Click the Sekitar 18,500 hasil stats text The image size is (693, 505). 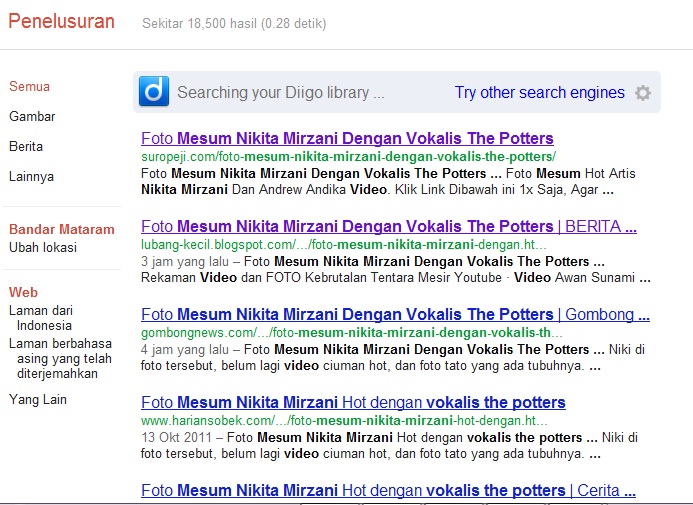coord(234,23)
